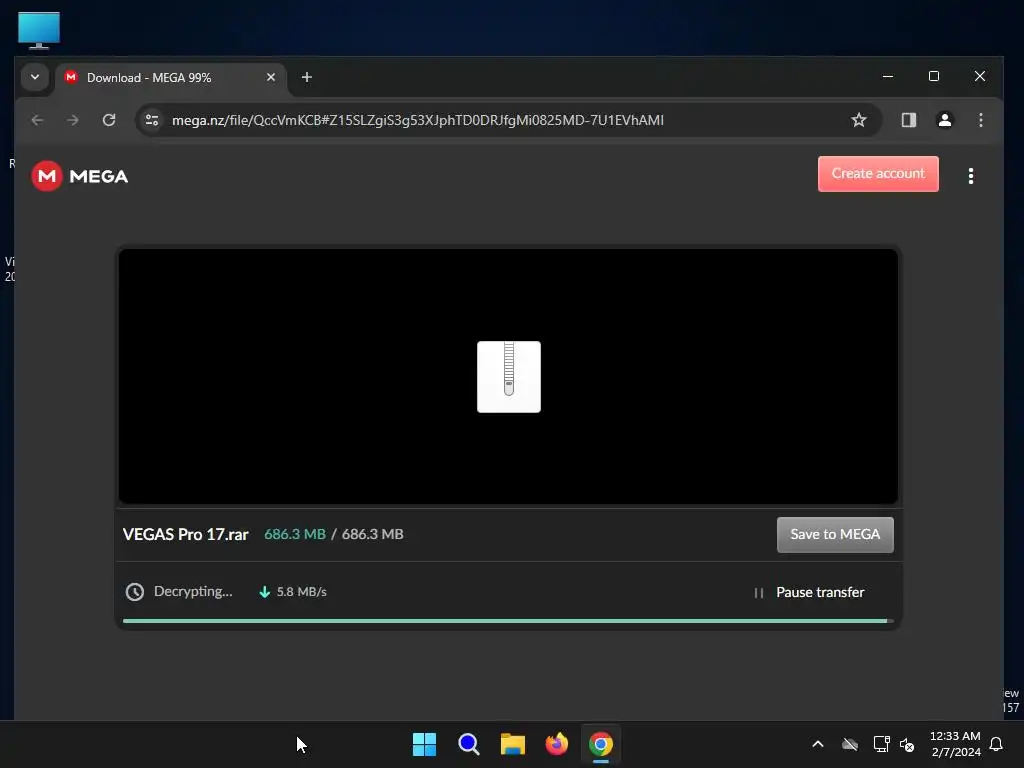
Task: Select the VEGAS Pro 17.rar file name
Action: pos(185,534)
